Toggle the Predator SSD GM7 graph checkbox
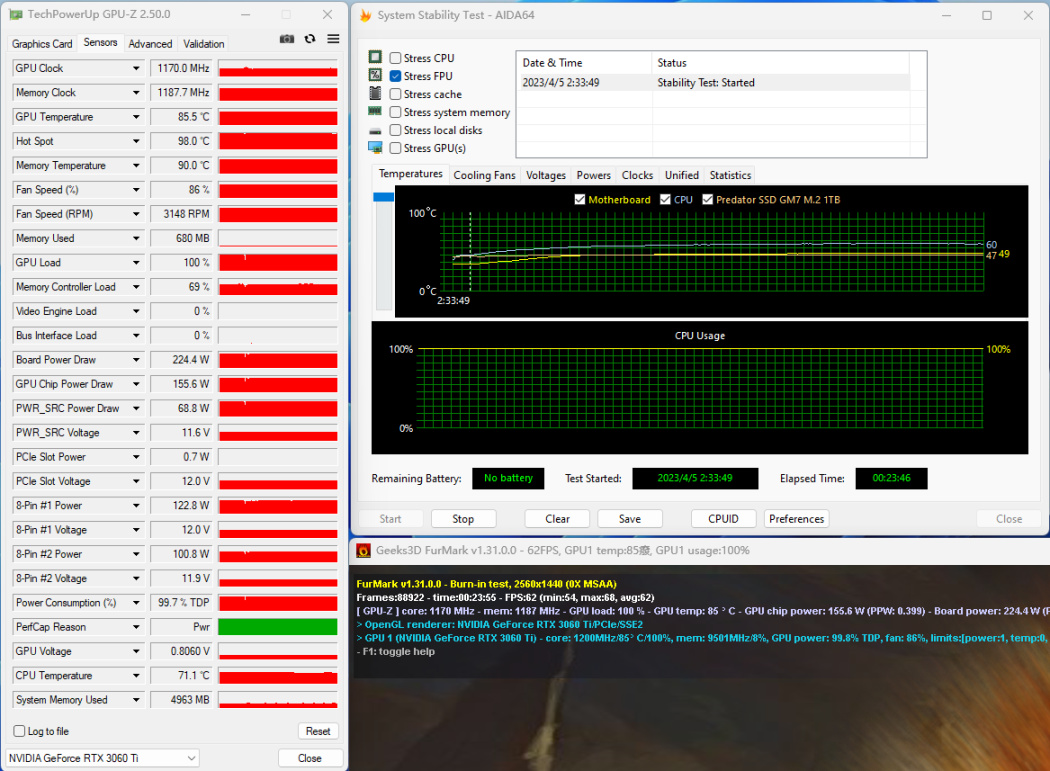 point(707,200)
